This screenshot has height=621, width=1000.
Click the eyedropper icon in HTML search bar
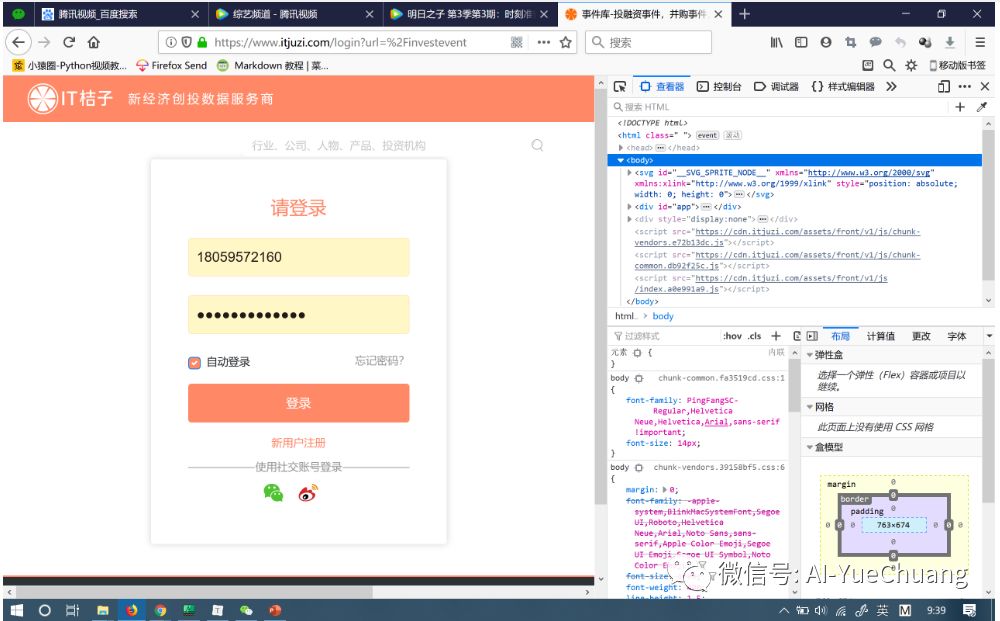point(982,107)
